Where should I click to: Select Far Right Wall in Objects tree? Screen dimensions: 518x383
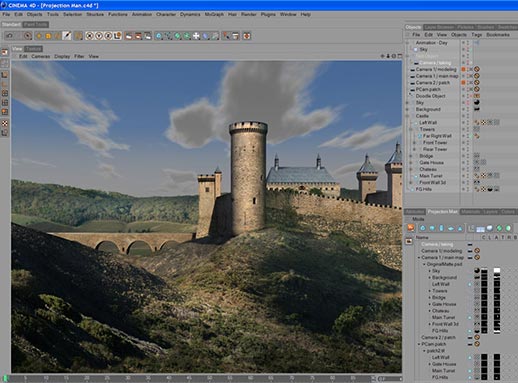[437, 136]
